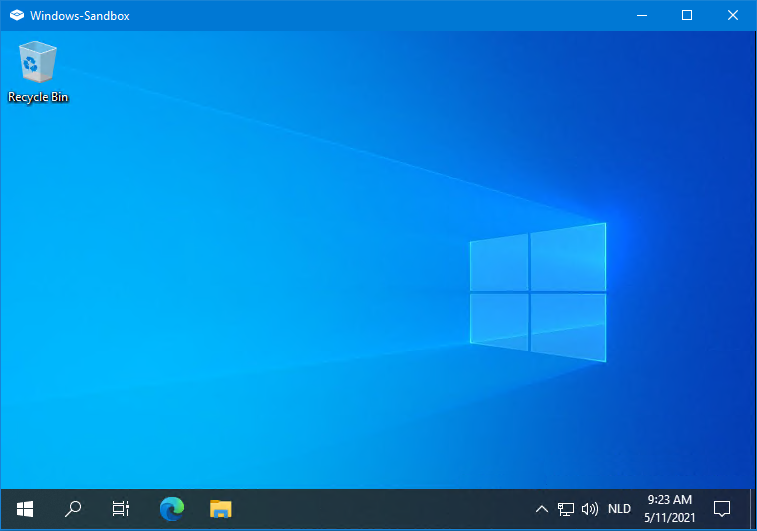
Task: Maximize the Windows-Sandbox window
Action: [x=687, y=15]
